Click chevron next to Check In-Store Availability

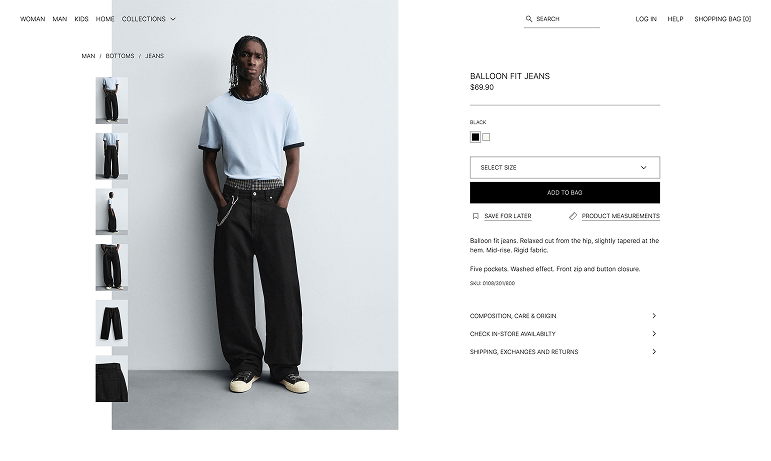[654, 334]
